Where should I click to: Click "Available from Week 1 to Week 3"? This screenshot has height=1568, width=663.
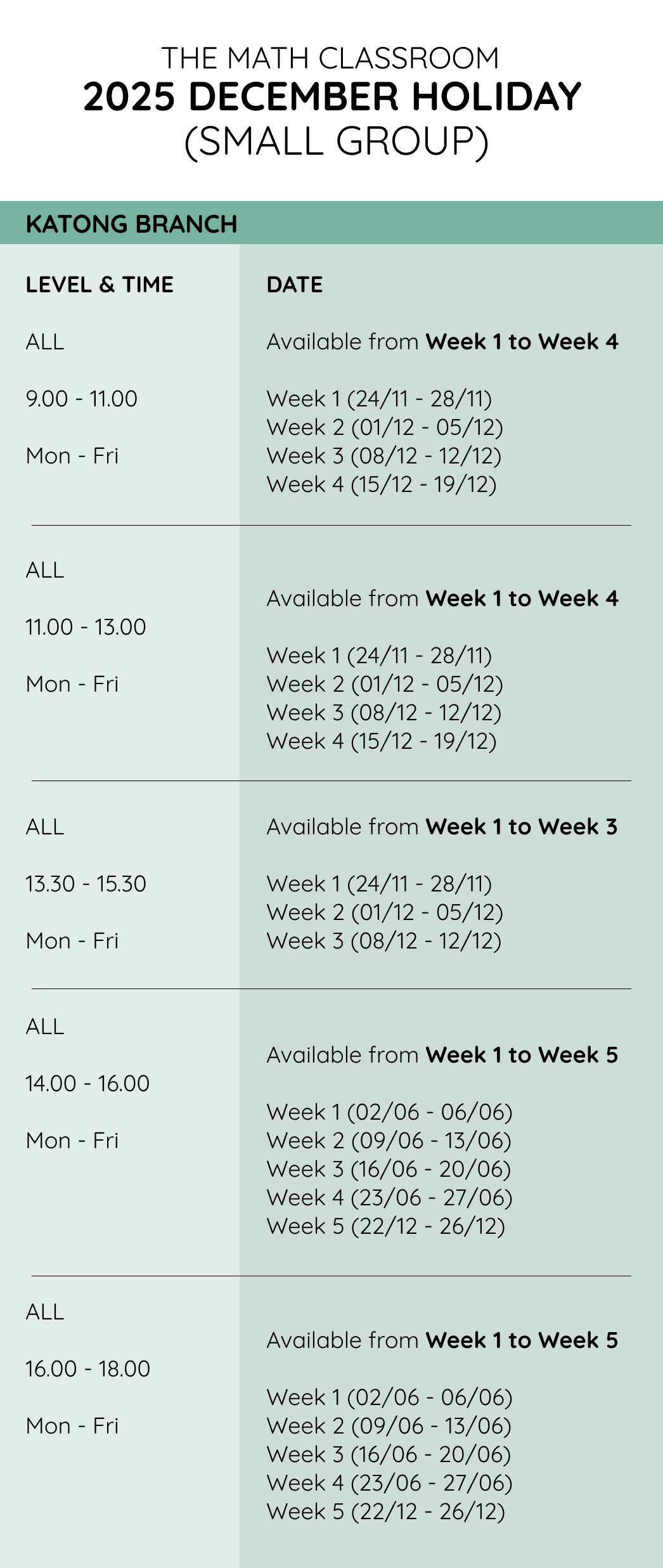[x=442, y=827]
